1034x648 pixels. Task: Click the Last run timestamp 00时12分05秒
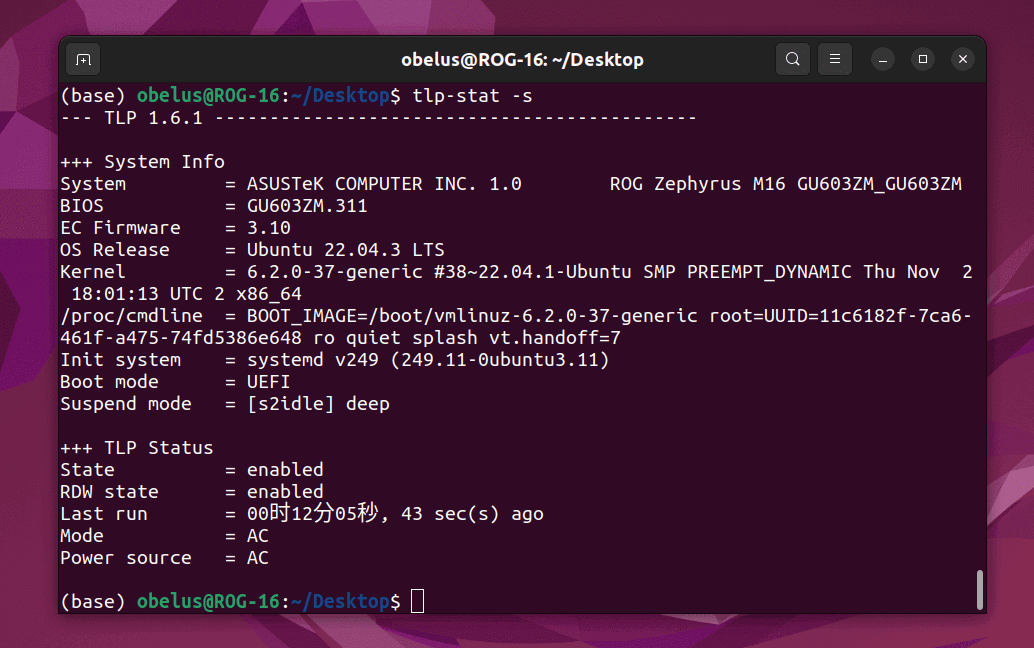tap(313, 514)
